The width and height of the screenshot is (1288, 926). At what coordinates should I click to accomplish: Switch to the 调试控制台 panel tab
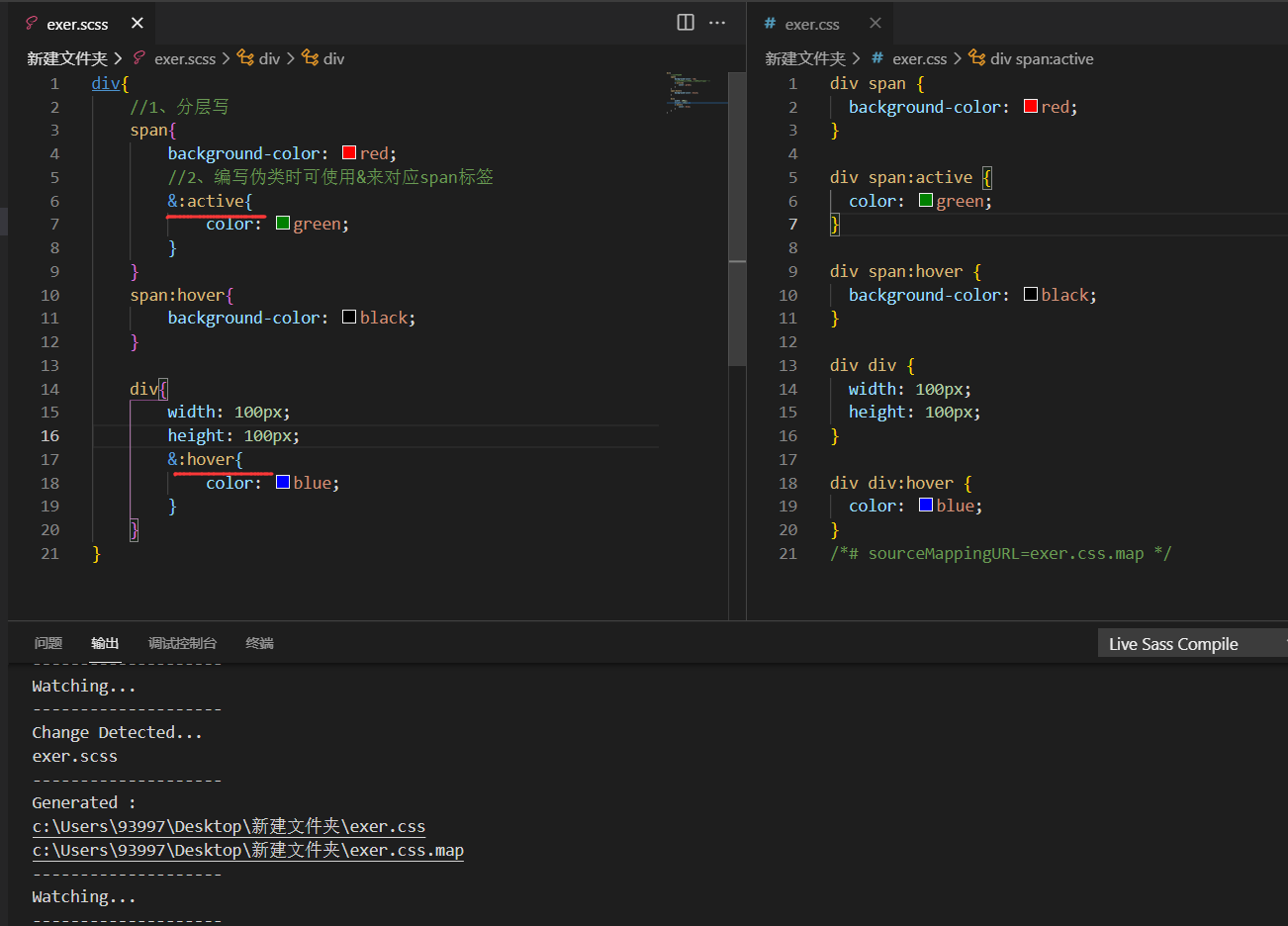point(182,643)
